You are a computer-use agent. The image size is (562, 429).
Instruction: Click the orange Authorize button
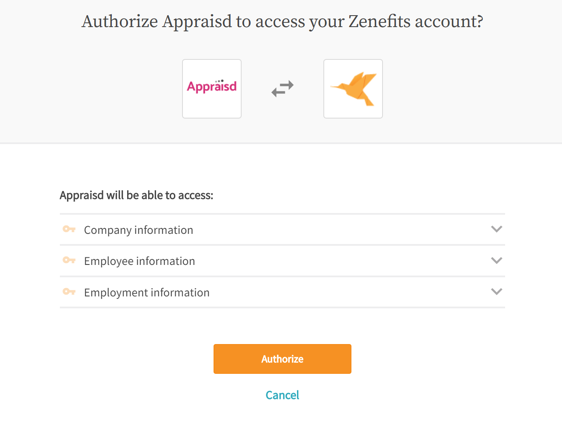pos(282,359)
